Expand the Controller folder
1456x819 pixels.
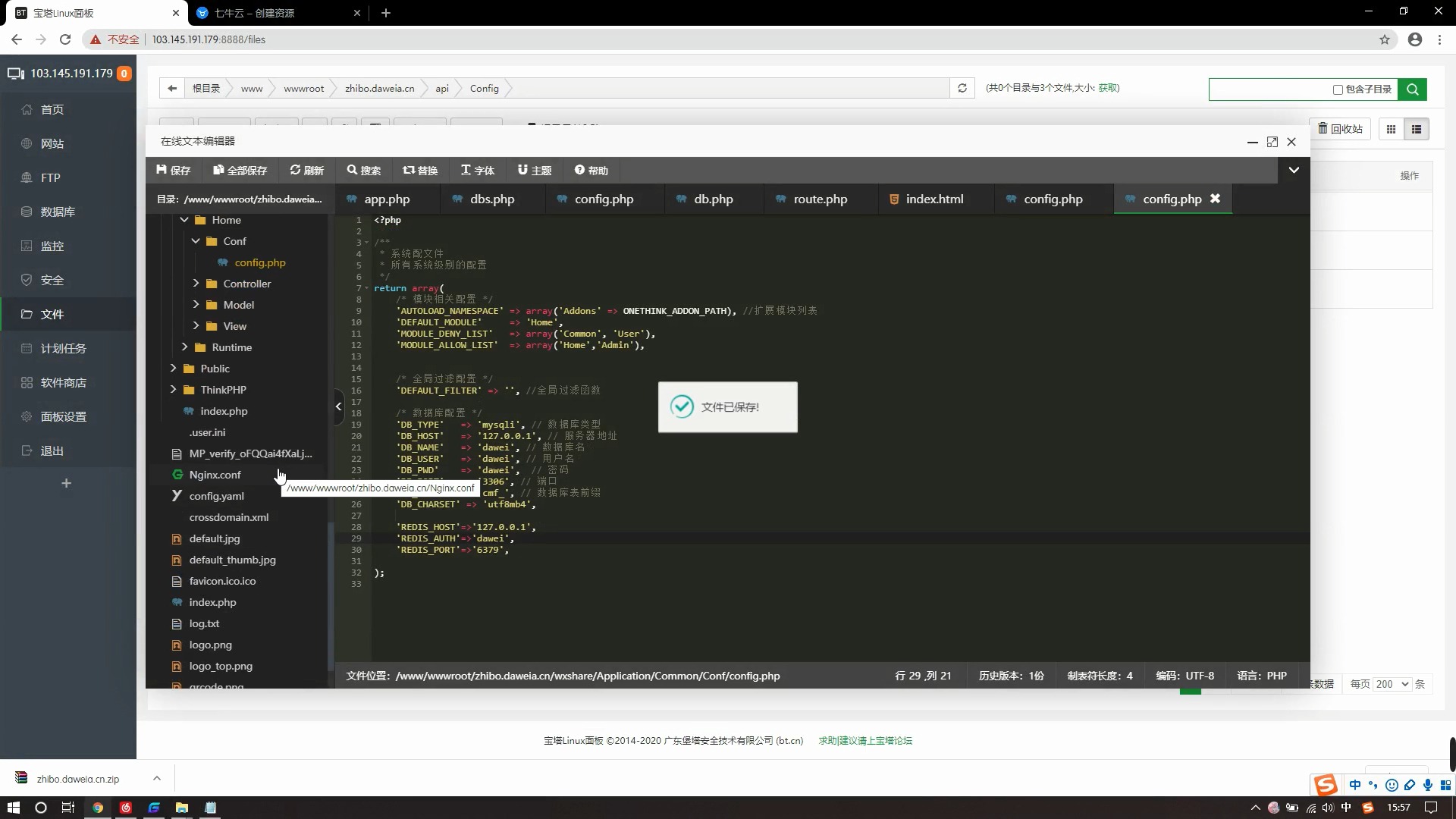click(x=196, y=284)
